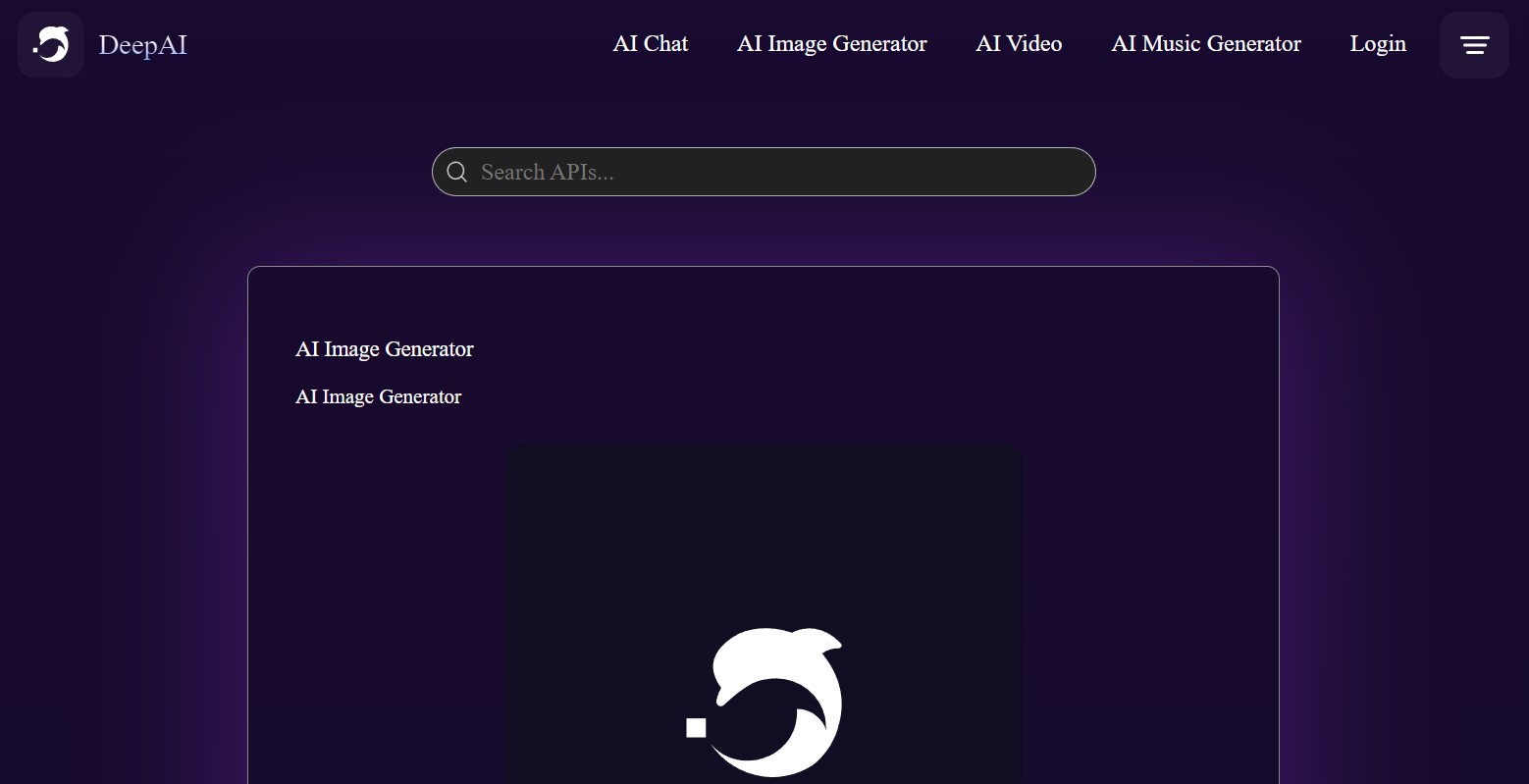This screenshot has width=1529, height=784.
Task: Click the Login link
Action: [x=1378, y=44]
